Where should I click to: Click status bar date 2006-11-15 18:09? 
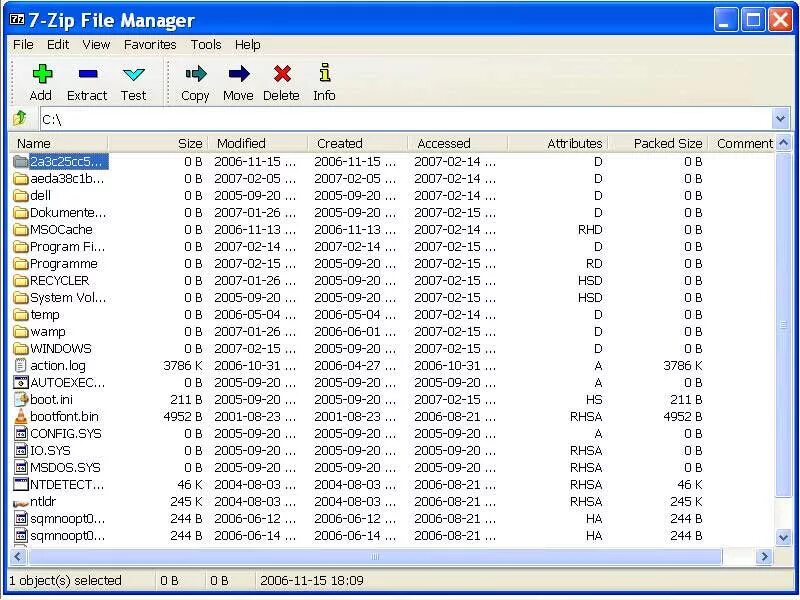(x=312, y=581)
